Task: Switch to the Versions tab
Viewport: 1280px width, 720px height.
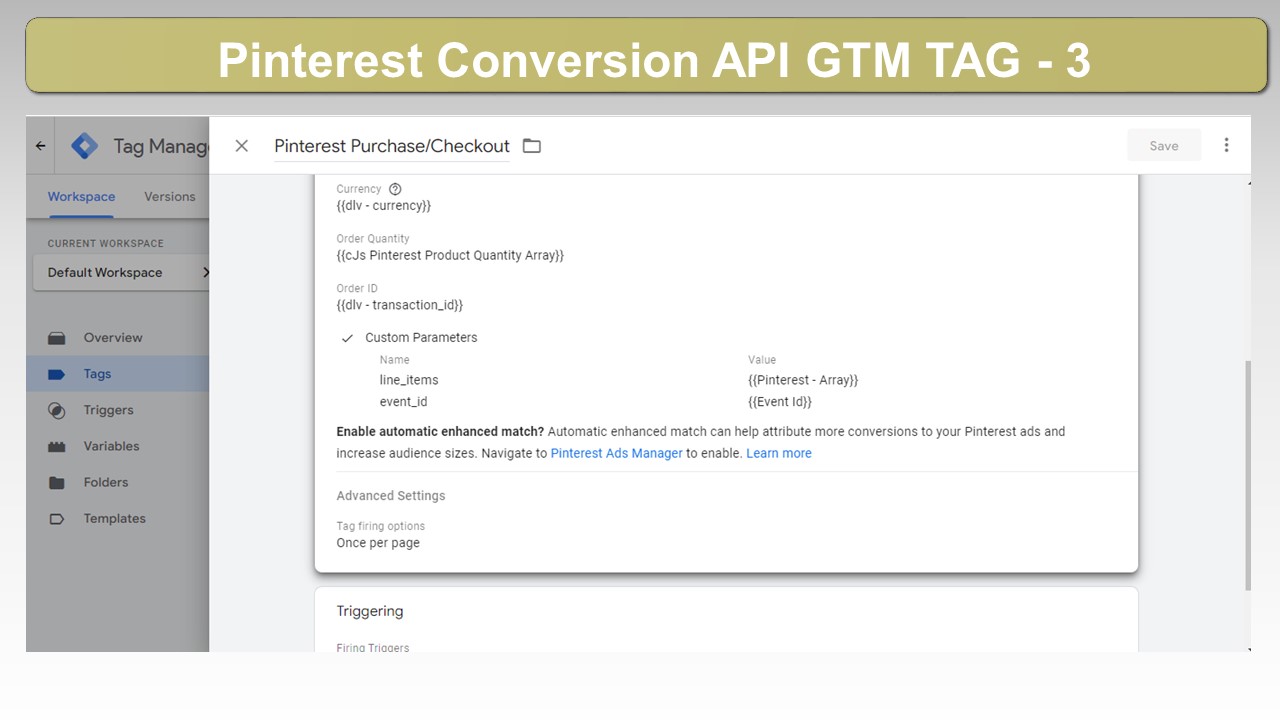Action: coord(170,197)
